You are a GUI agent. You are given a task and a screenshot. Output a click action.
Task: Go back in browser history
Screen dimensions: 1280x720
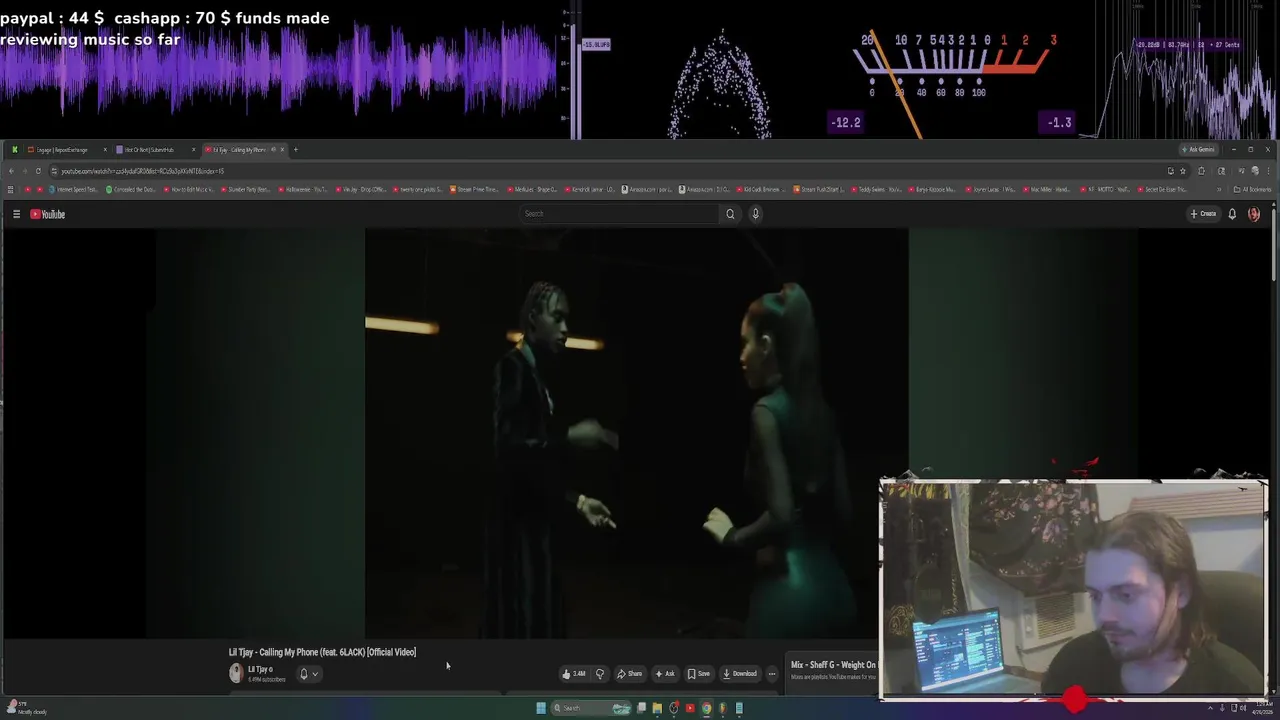click(10, 171)
